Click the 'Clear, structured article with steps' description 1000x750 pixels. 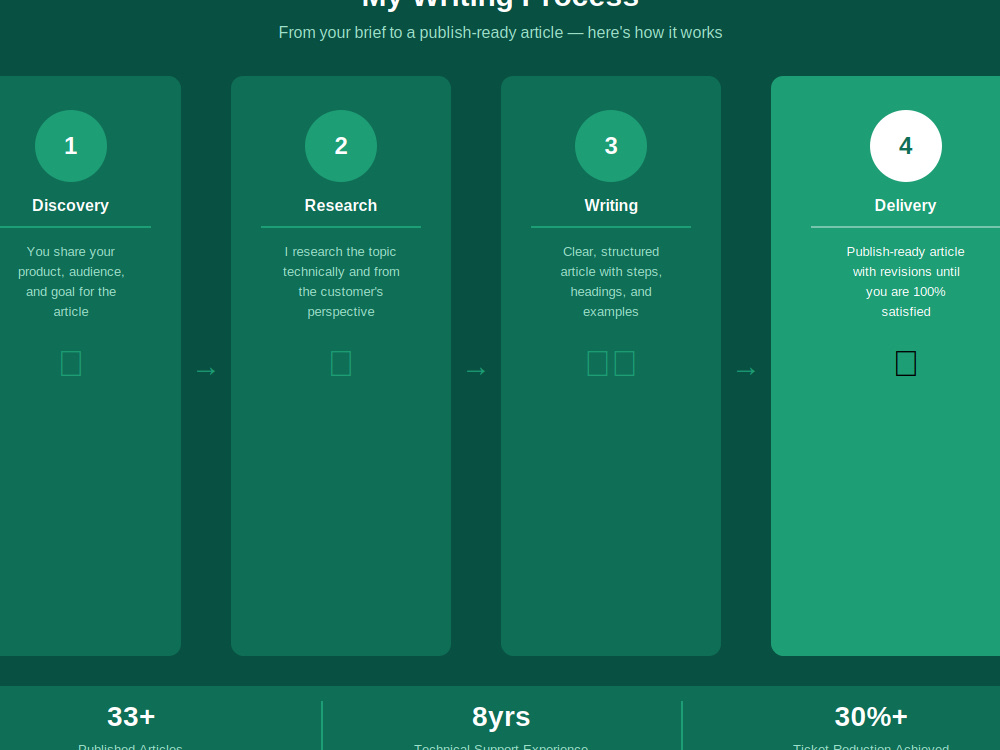[x=611, y=281]
